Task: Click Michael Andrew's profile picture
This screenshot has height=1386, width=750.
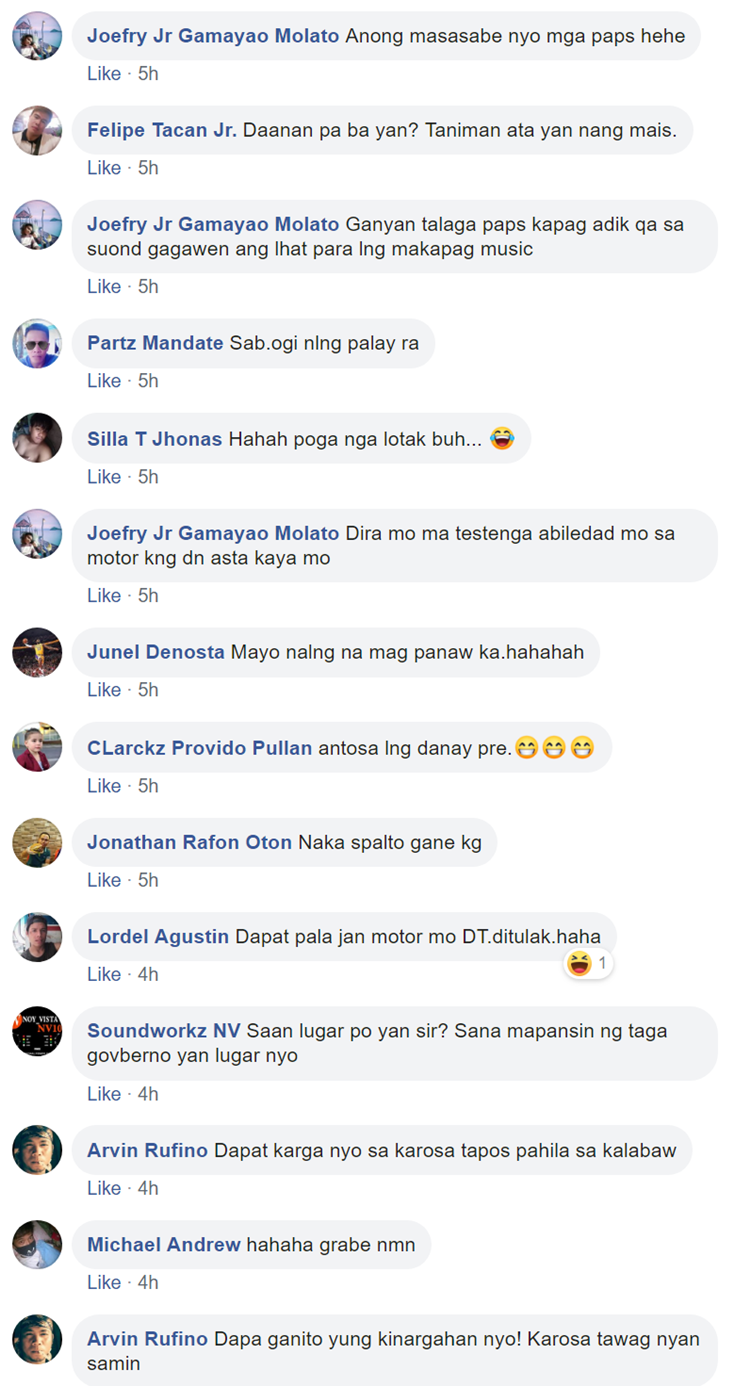Action: [x=37, y=1245]
